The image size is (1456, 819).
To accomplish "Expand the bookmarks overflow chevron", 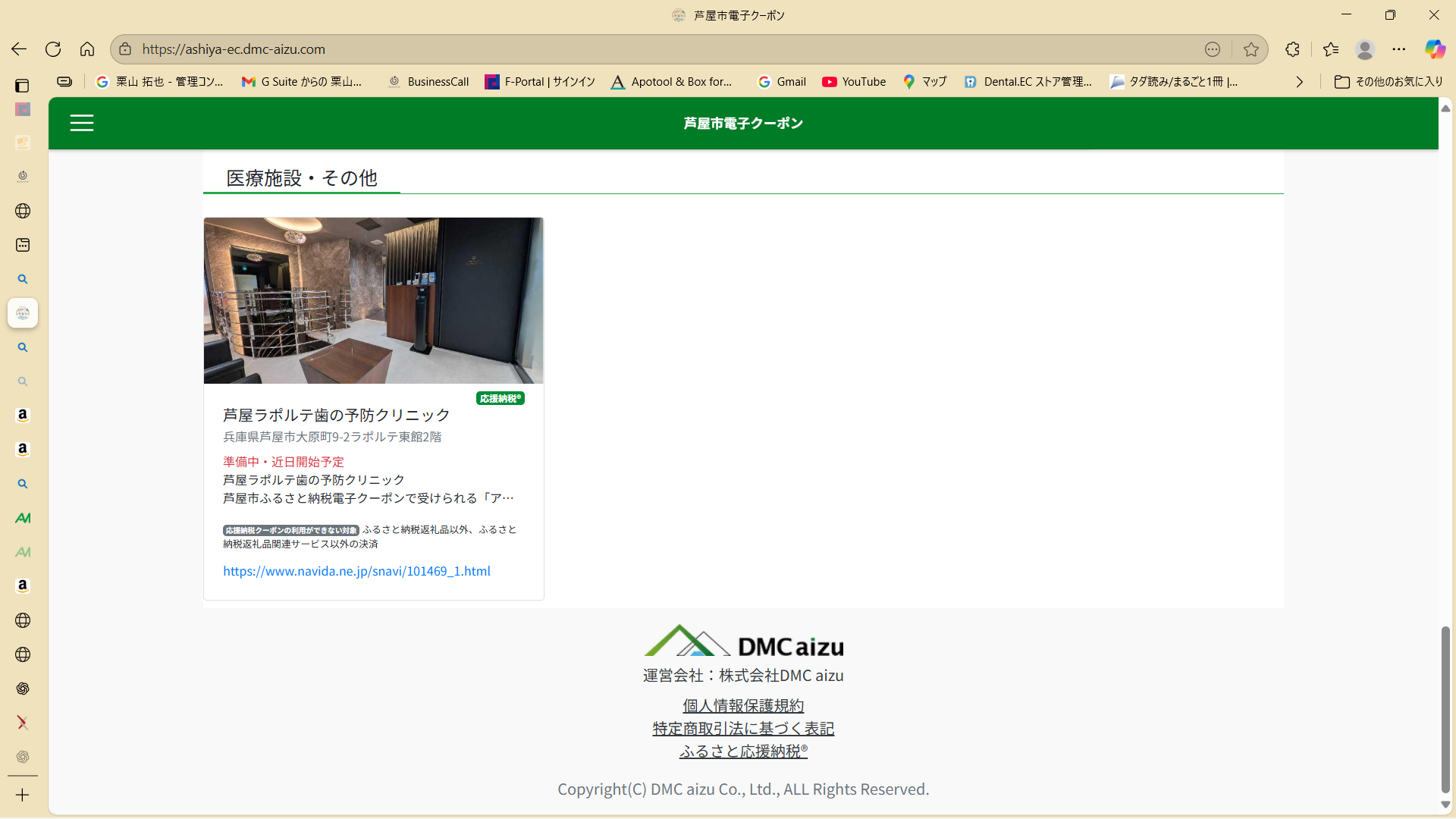I will coord(1299,82).
